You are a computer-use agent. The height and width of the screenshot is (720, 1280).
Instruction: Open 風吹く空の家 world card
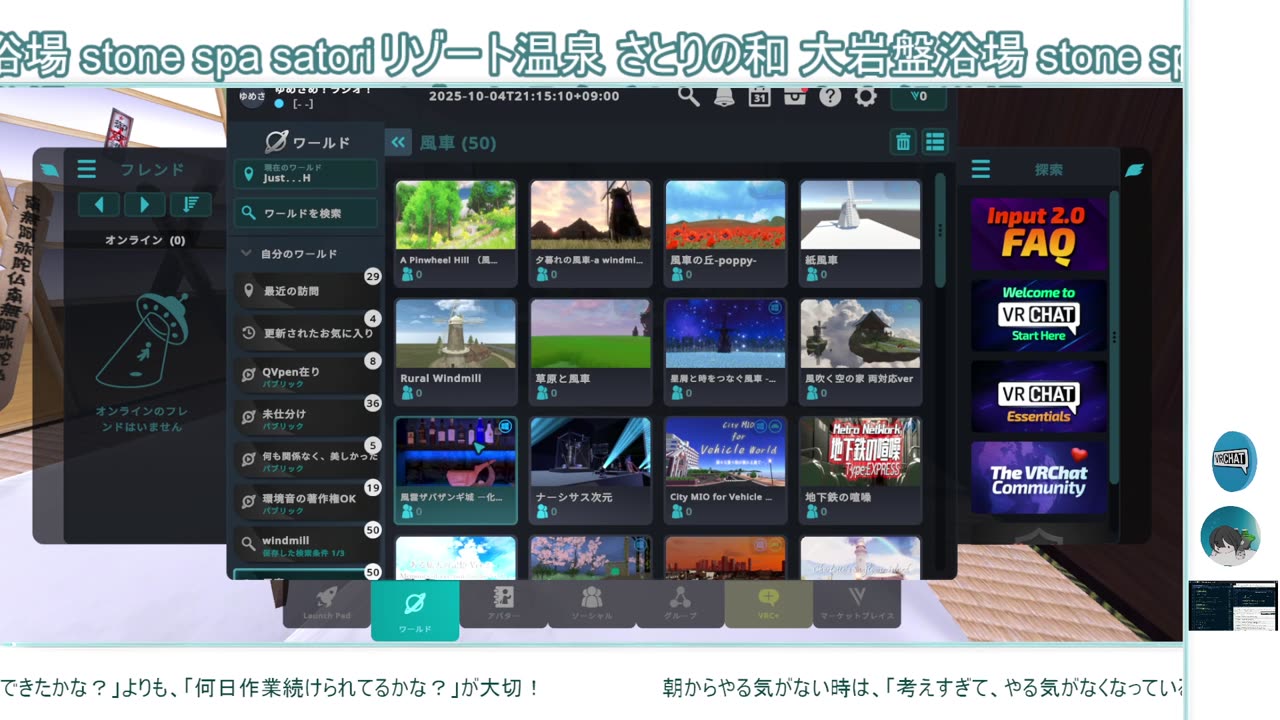point(860,352)
